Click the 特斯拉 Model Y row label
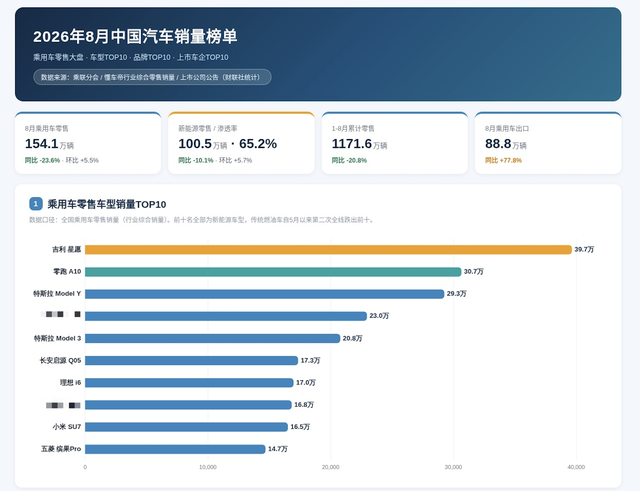 (x=57, y=293)
